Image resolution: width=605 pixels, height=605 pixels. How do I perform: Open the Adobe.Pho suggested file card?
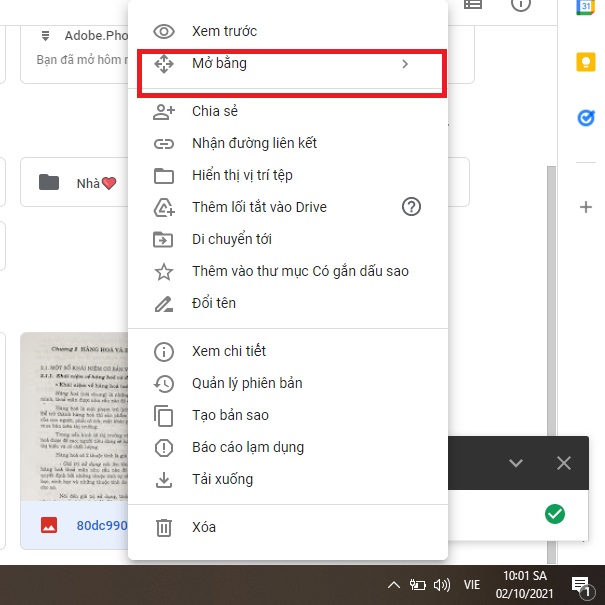point(74,54)
